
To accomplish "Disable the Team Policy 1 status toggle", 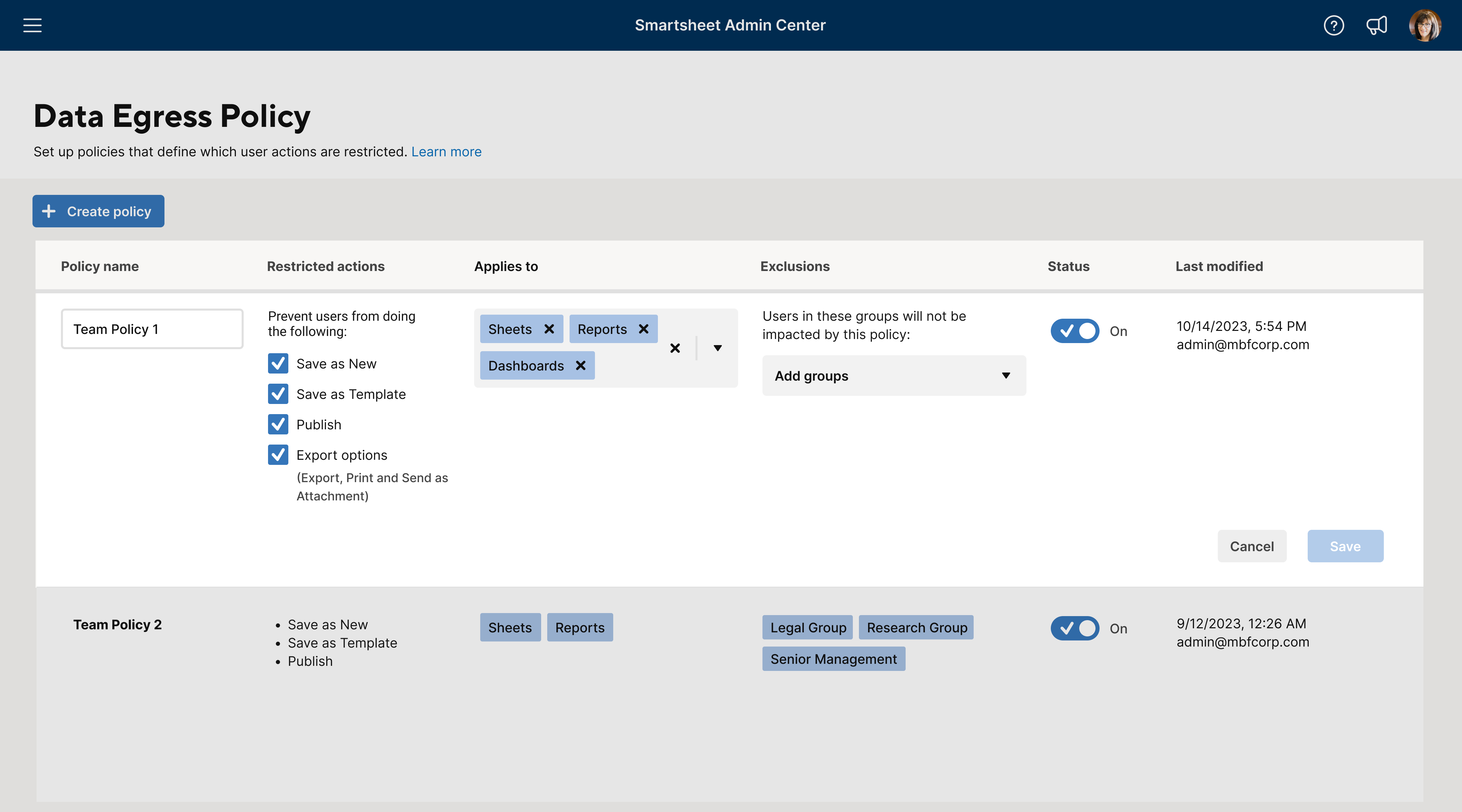I will tap(1075, 331).
